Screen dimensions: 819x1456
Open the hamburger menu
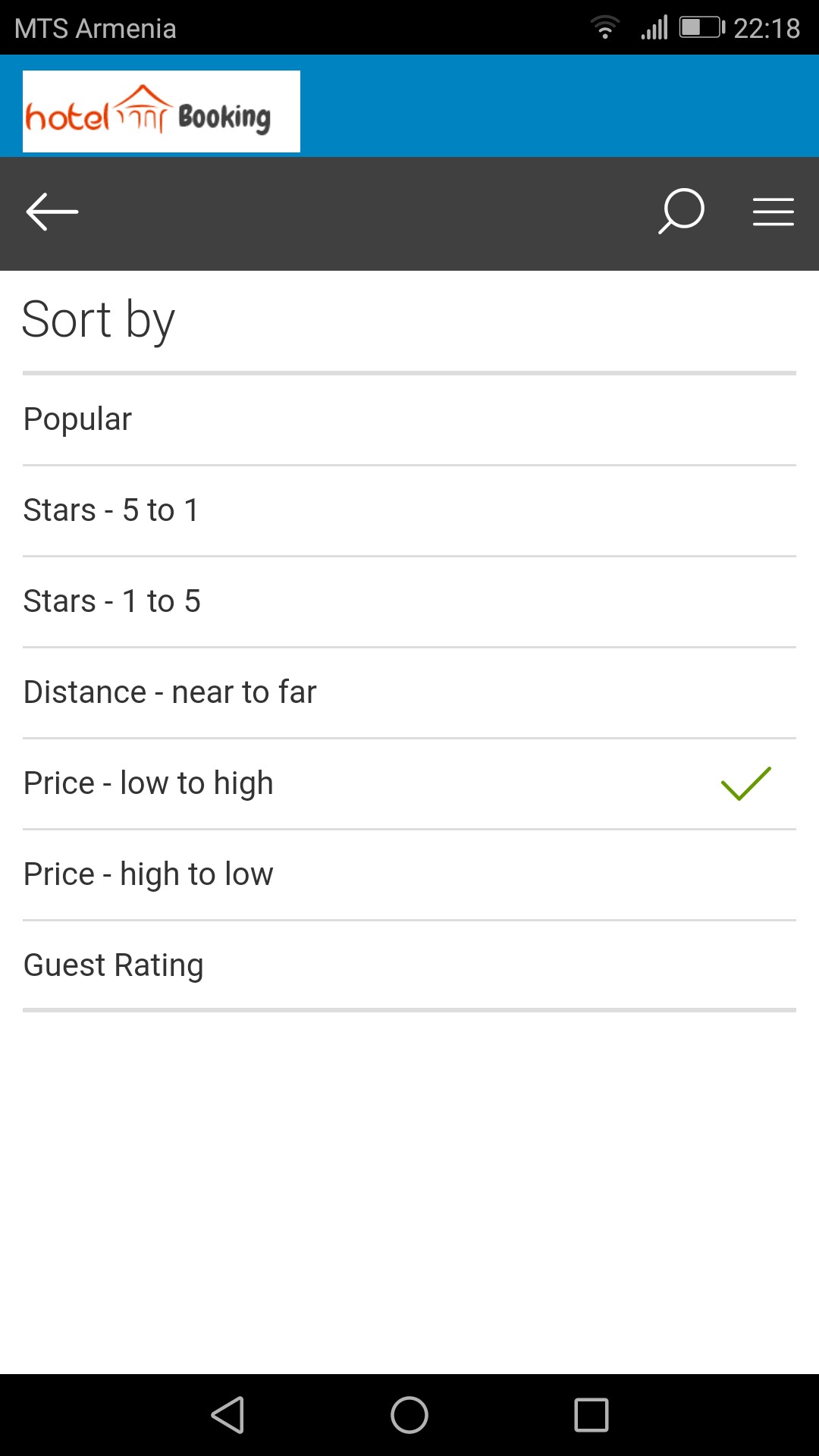(773, 212)
